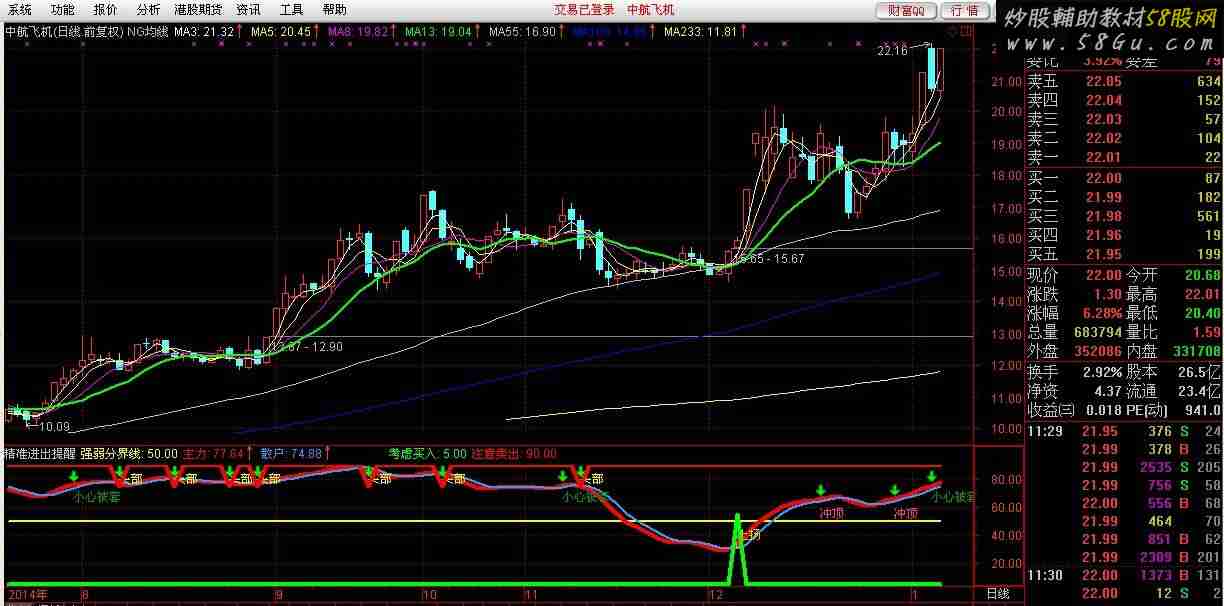Open the 帮助 menu
The image size is (1224, 606).
[x=335, y=10]
